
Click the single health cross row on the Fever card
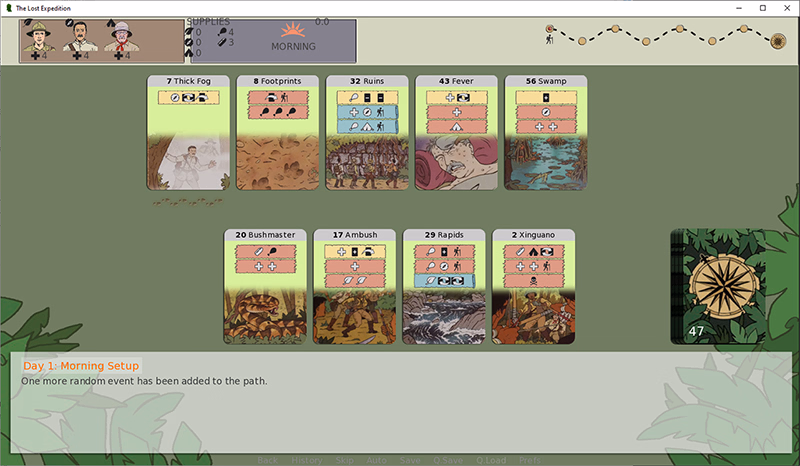457,112
